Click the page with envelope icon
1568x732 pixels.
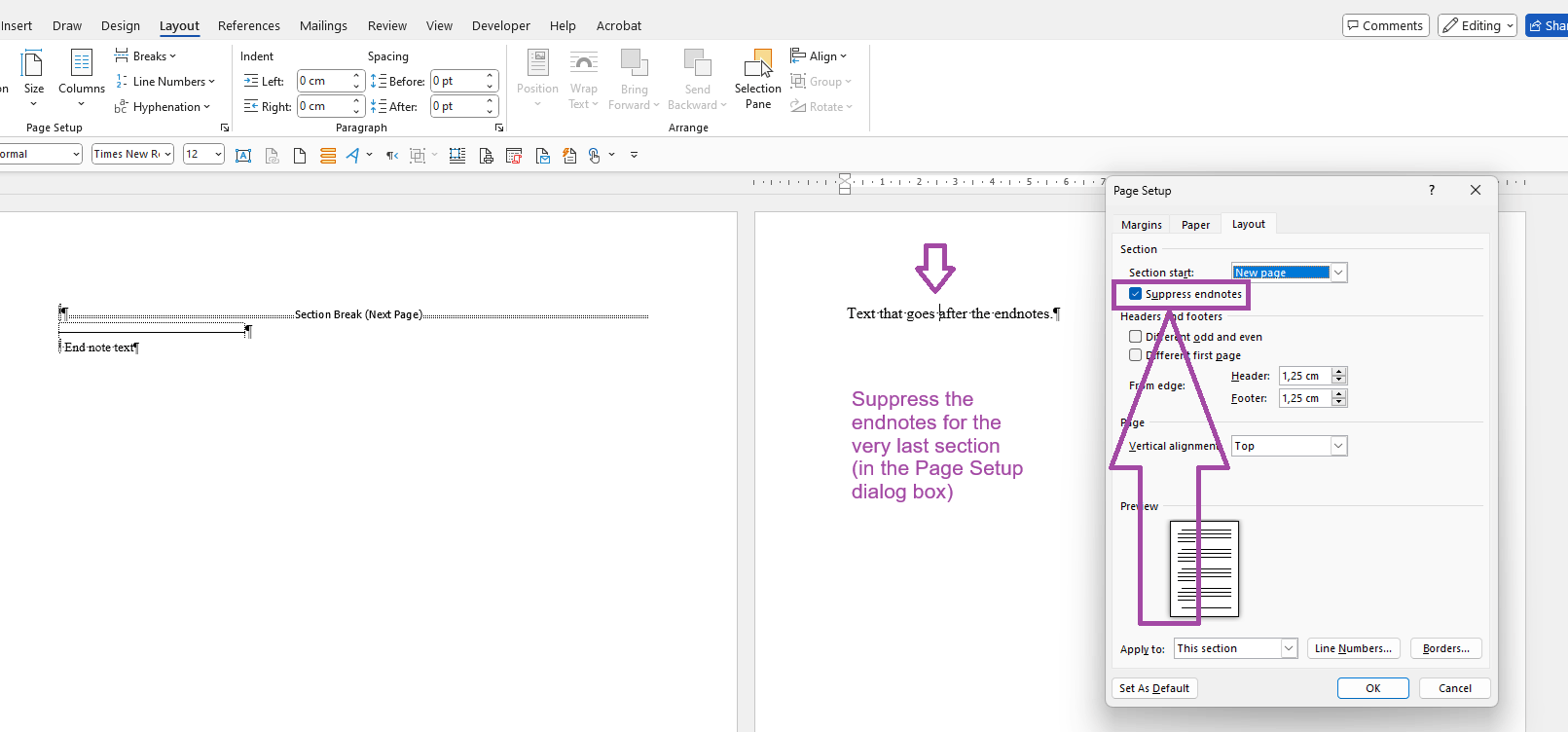coord(542,155)
